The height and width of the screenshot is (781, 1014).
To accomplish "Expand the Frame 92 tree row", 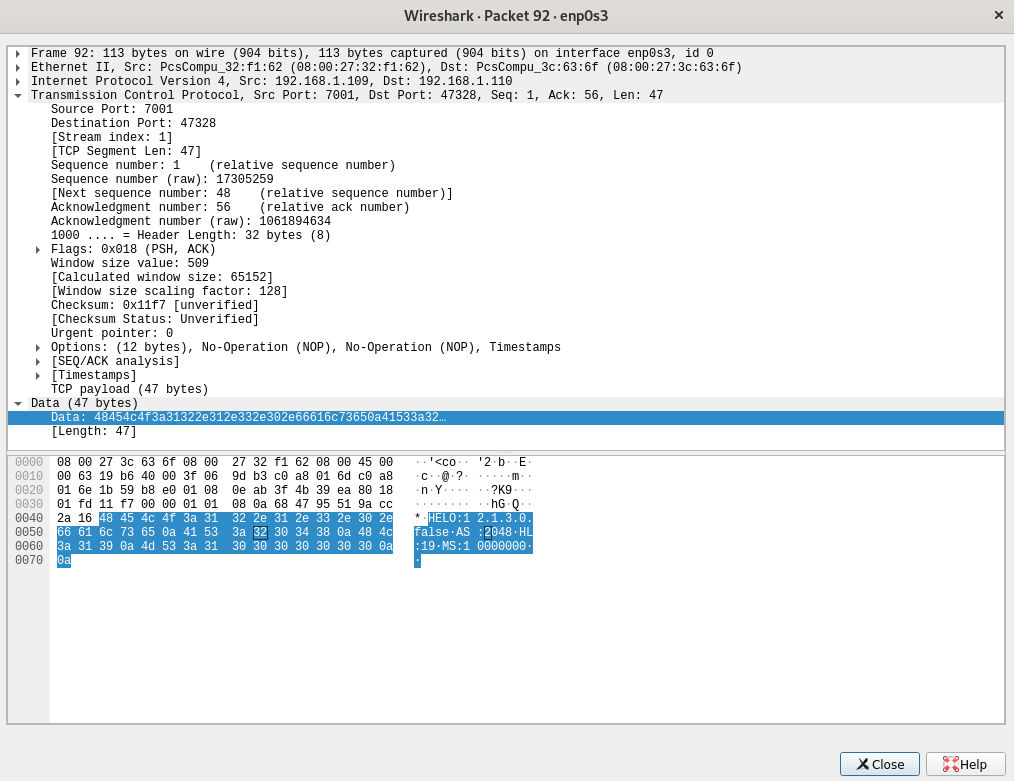I will pyautogui.click(x=17, y=54).
